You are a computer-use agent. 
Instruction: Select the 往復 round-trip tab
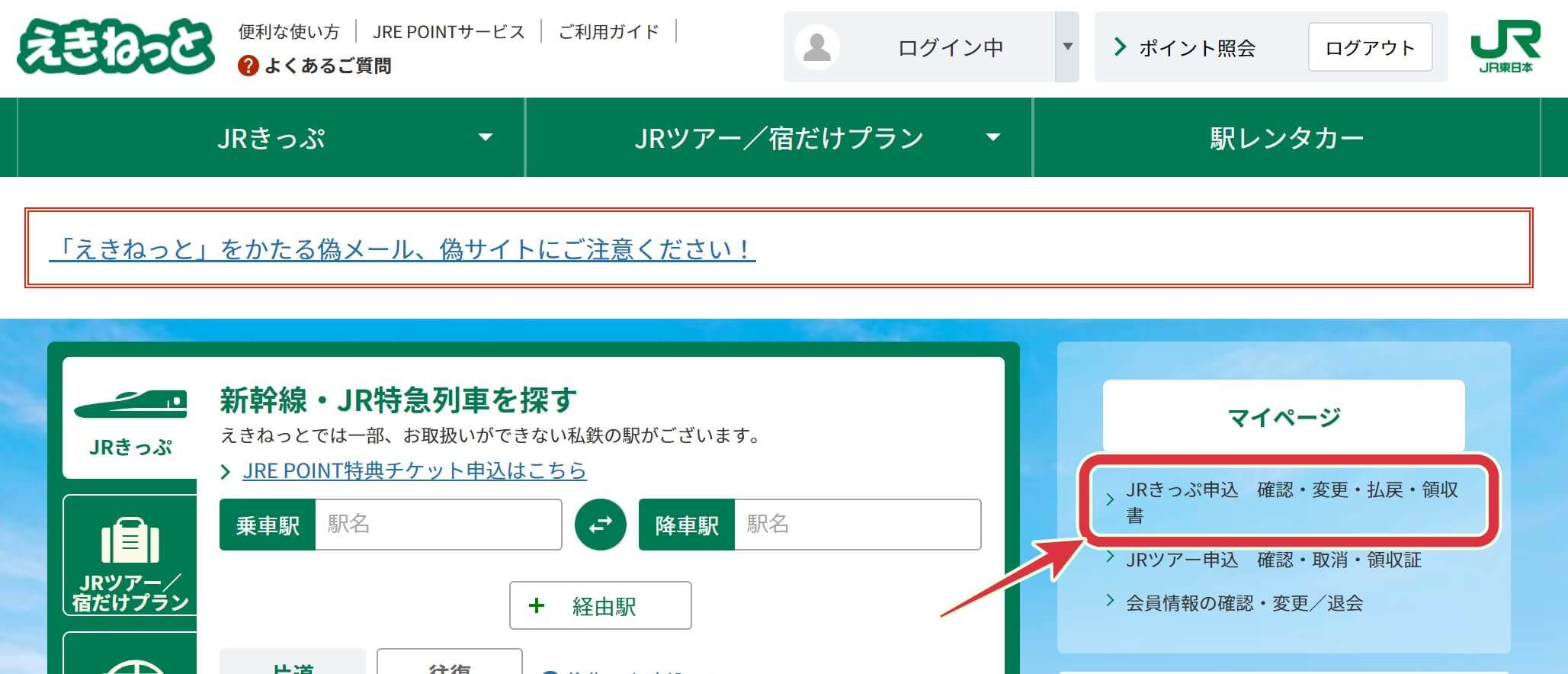click(450, 662)
